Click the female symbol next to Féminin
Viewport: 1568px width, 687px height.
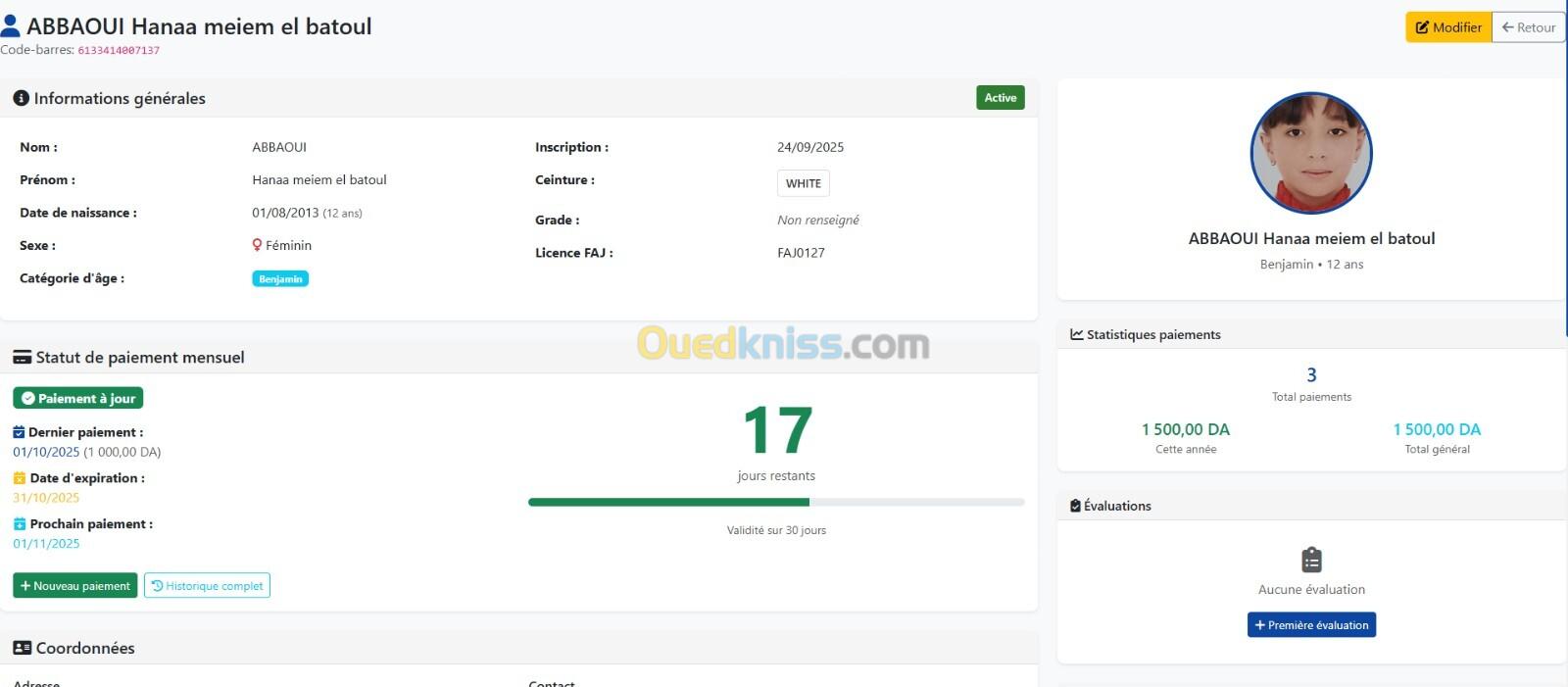[257, 245]
